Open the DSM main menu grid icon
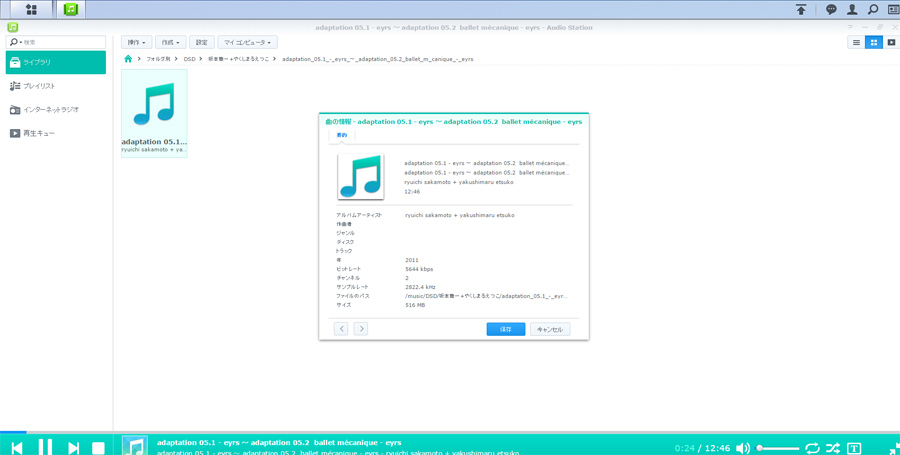 point(31,9)
